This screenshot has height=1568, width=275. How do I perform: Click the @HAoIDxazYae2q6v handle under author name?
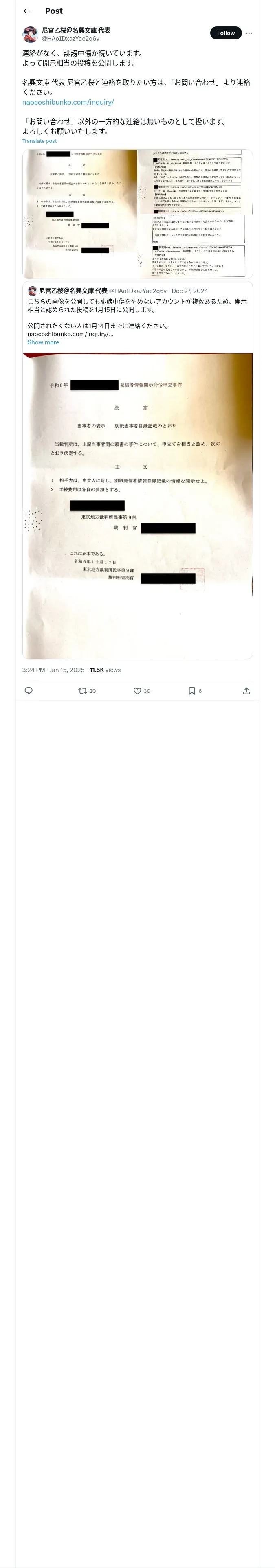click(70, 38)
